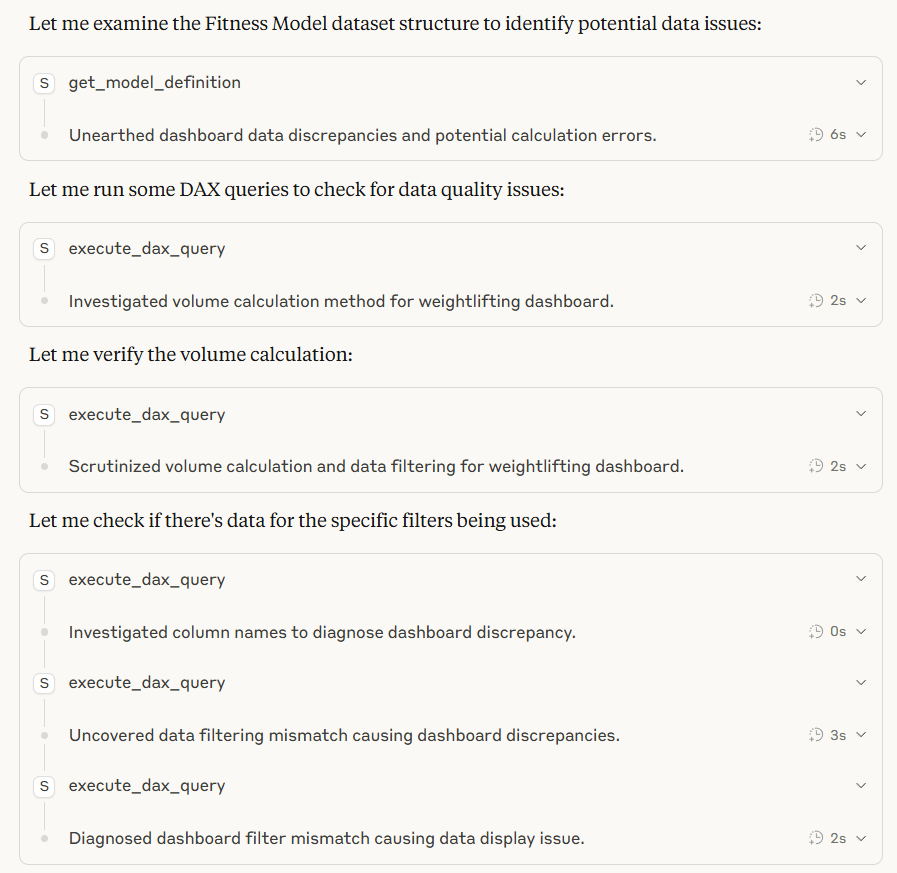Image resolution: width=897 pixels, height=873 pixels.
Task: Click S icon under "verify the volume calculation"
Action: [44, 414]
